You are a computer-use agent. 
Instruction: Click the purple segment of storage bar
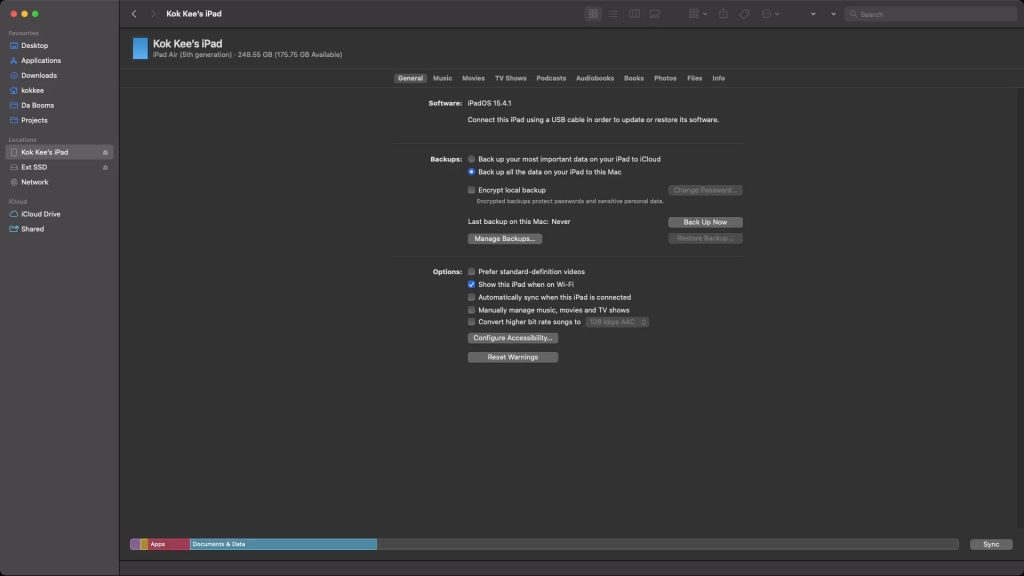point(135,544)
